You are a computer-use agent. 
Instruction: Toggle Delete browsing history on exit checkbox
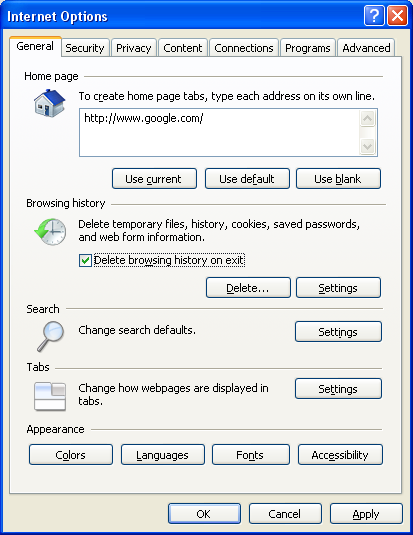click(85, 260)
